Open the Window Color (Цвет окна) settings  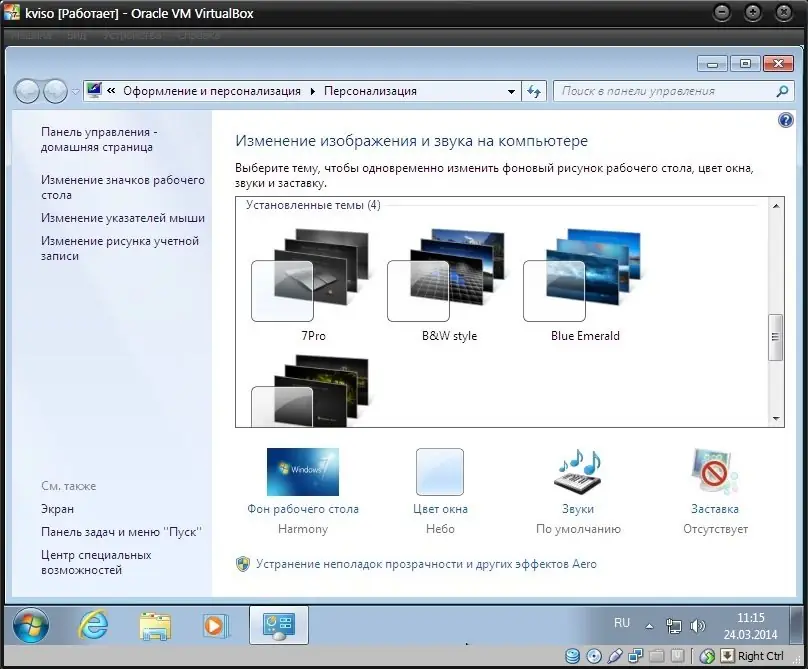[440, 471]
